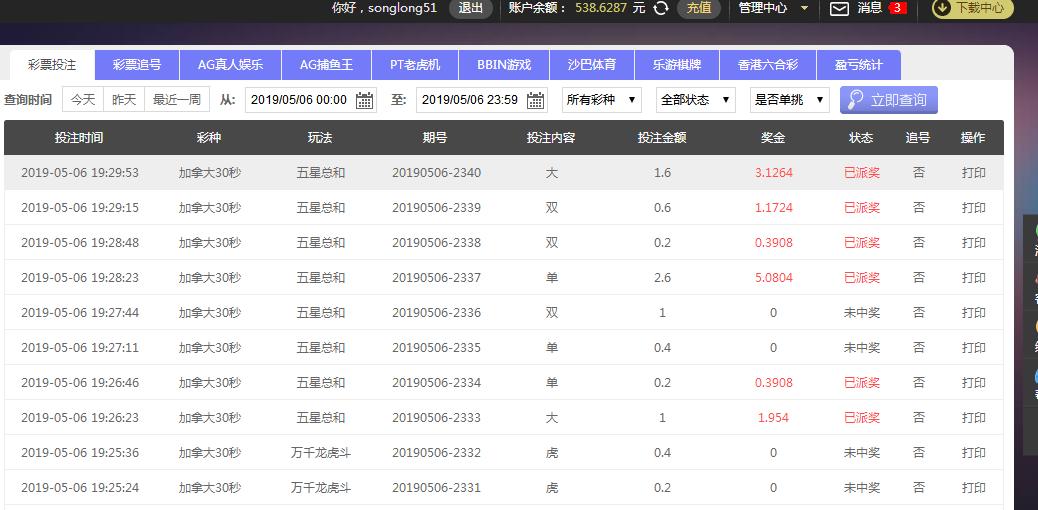Open the 乐游棋牌 tab
Image resolution: width=1038 pixels, height=510 pixels.
pos(677,65)
